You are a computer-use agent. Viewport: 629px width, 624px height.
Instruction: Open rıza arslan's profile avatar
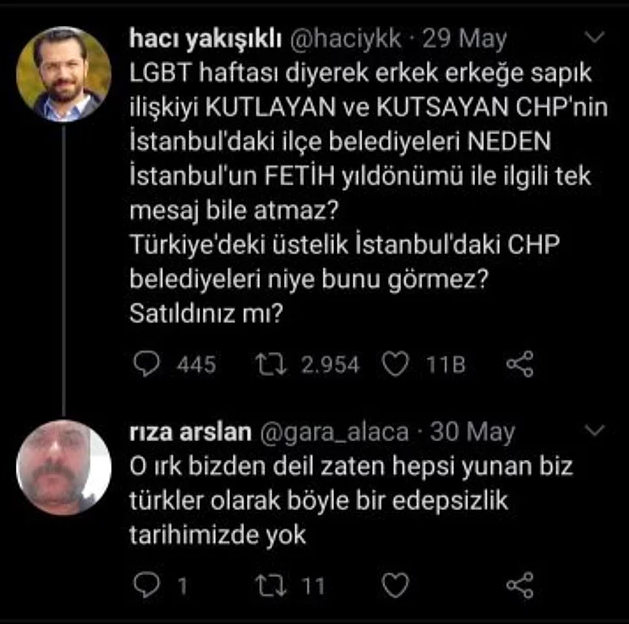(x=65, y=467)
